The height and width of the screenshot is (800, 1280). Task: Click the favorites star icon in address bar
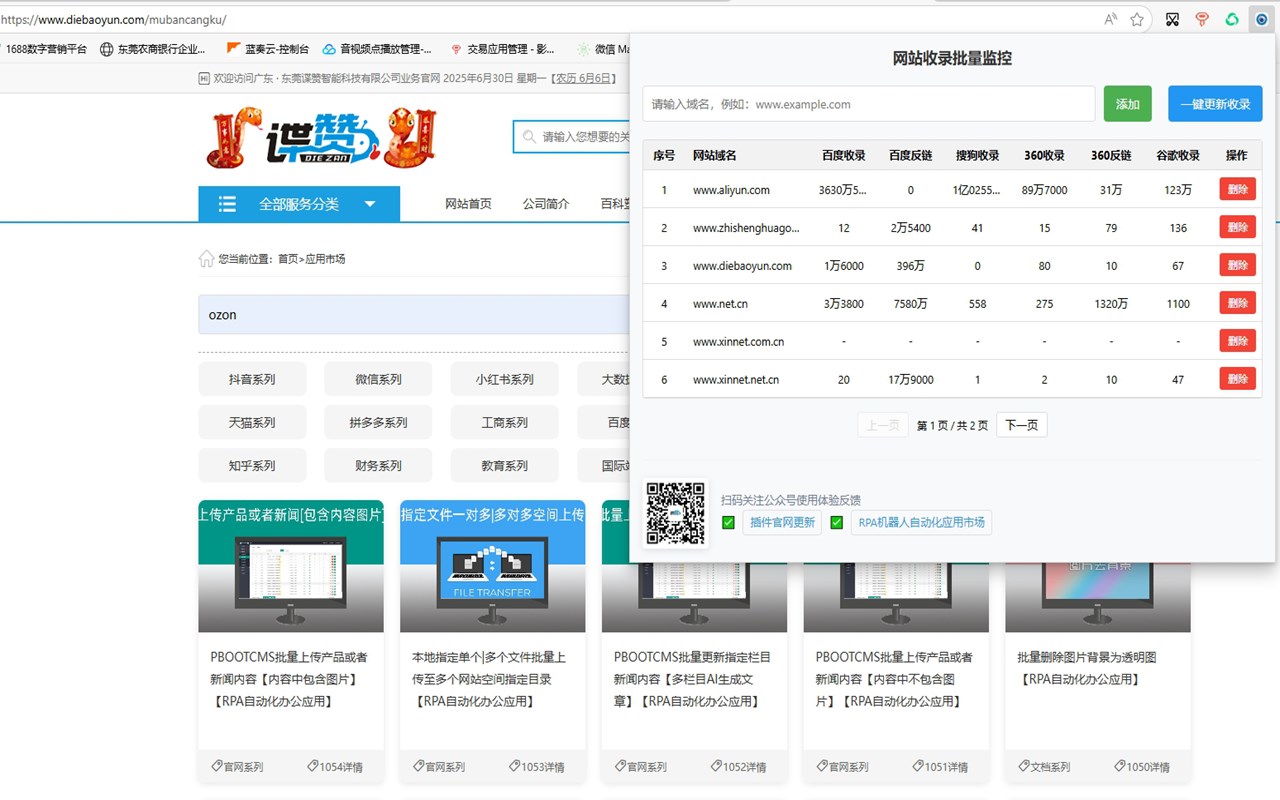tap(1137, 19)
